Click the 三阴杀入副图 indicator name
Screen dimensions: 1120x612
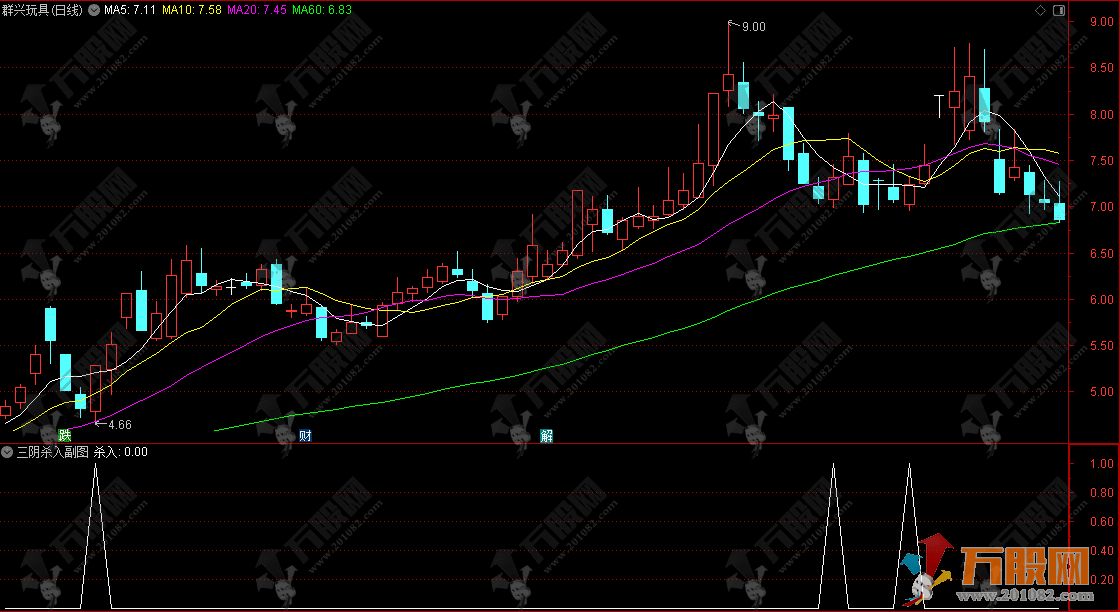(x=53, y=452)
